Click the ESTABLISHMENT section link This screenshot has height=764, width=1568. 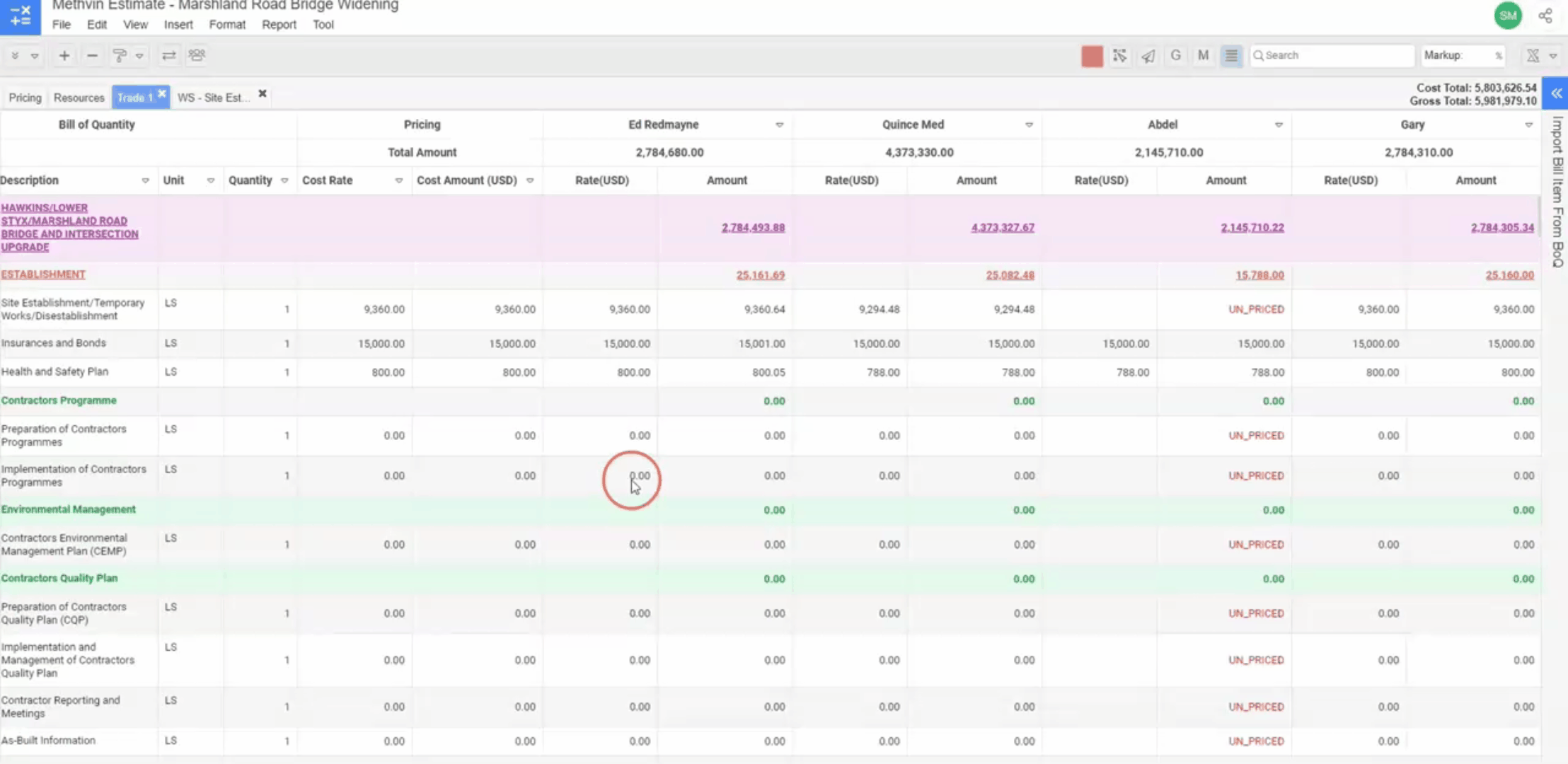click(43, 274)
